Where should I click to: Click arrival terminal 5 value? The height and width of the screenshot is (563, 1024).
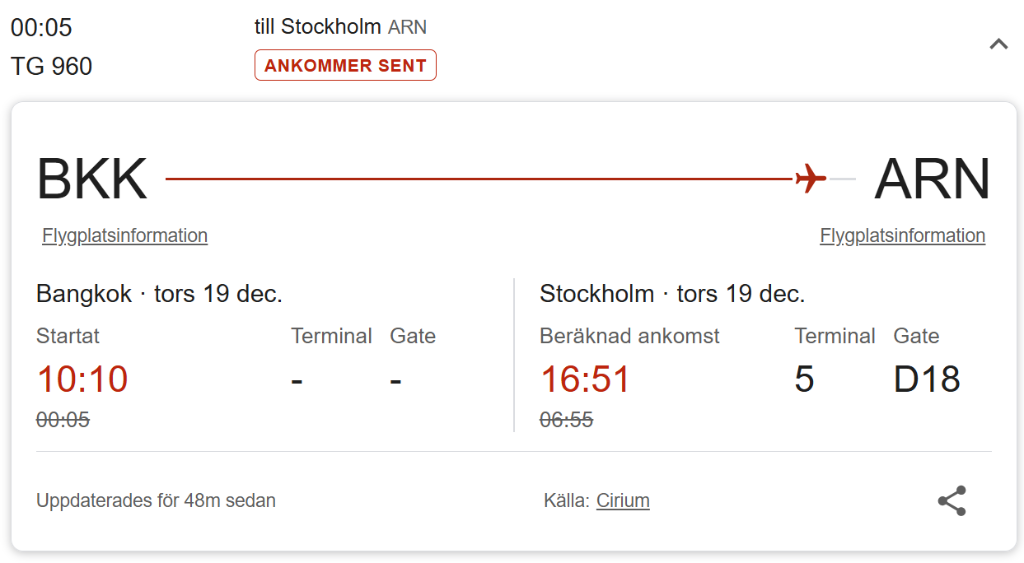click(x=805, y=379)
